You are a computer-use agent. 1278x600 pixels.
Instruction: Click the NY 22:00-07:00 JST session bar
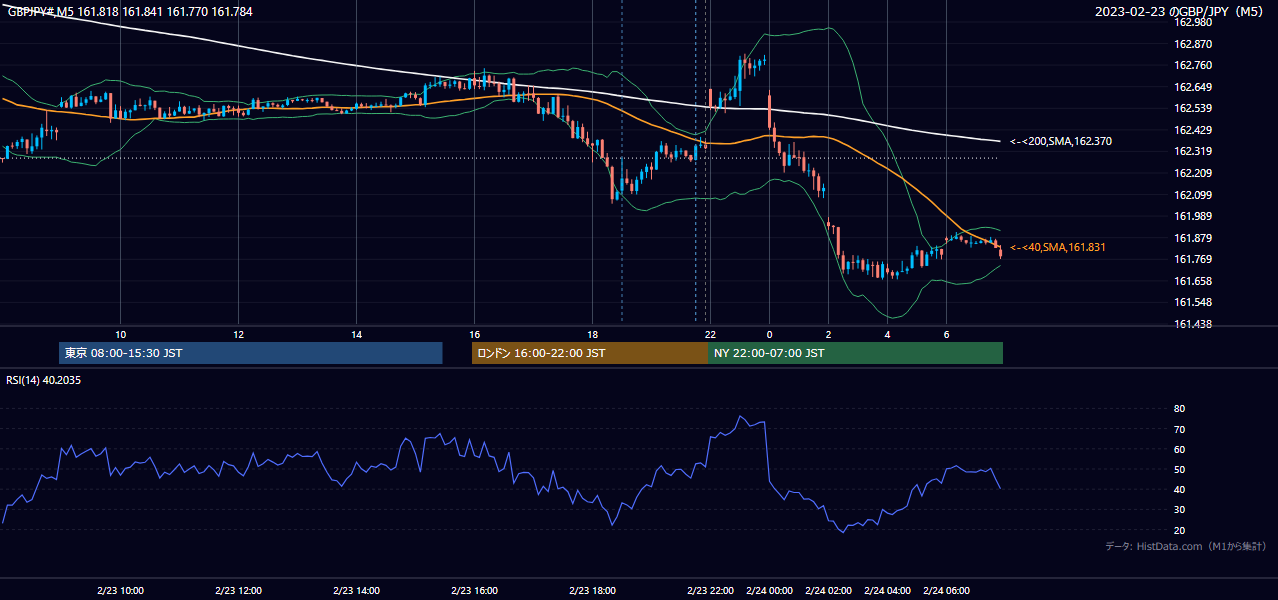pyautogui.click(x=855, y=353)
